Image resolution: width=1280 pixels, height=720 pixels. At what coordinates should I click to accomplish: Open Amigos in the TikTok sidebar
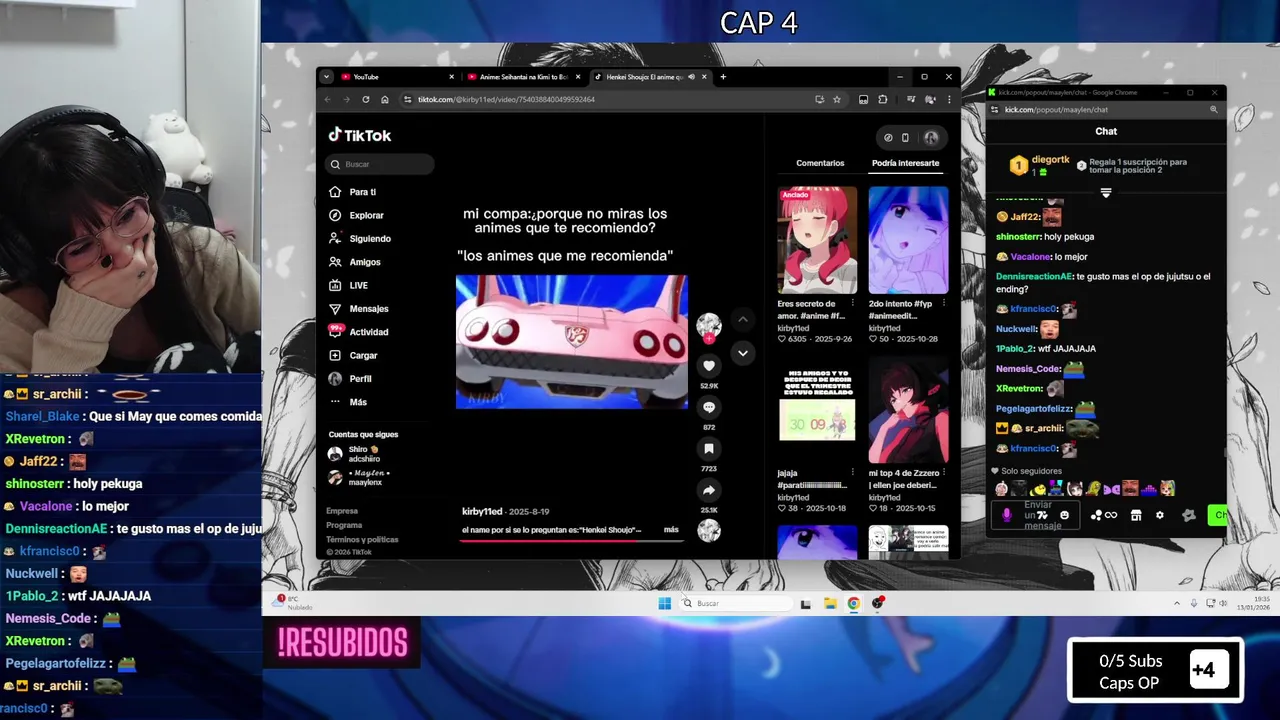tap(355, 262)
